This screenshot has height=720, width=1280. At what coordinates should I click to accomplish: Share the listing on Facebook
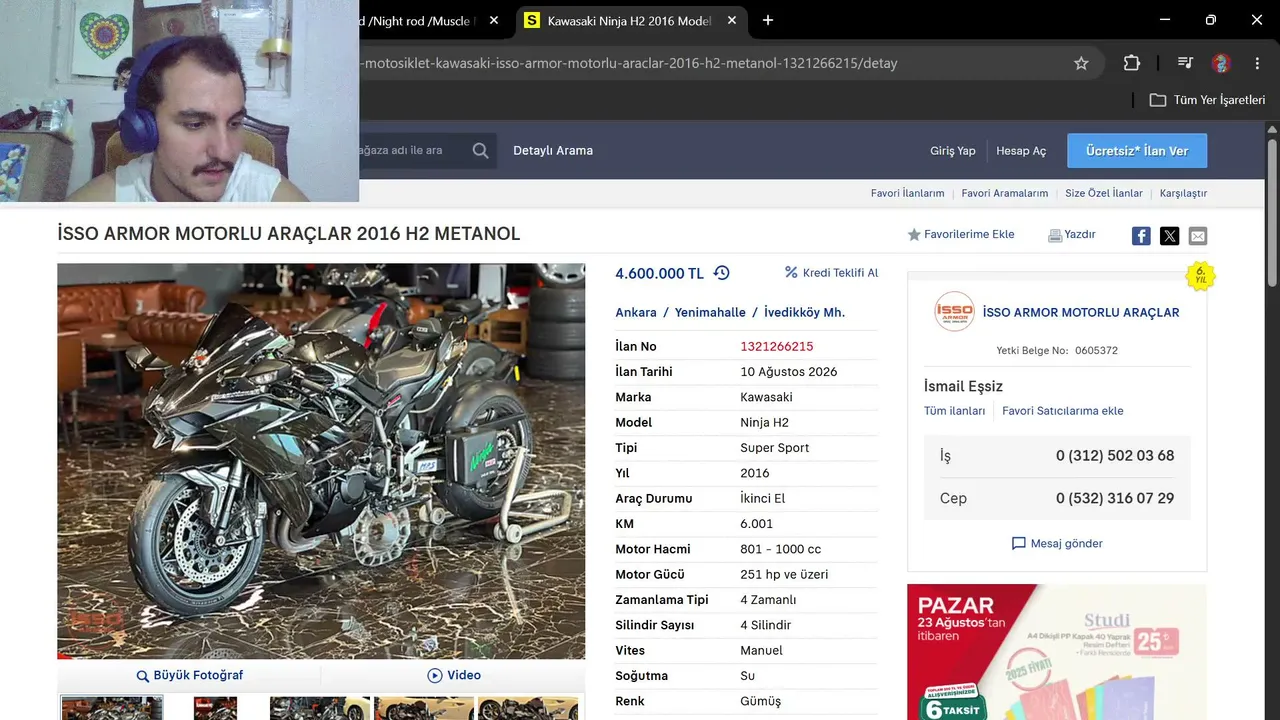click(x=1141, y=236)
